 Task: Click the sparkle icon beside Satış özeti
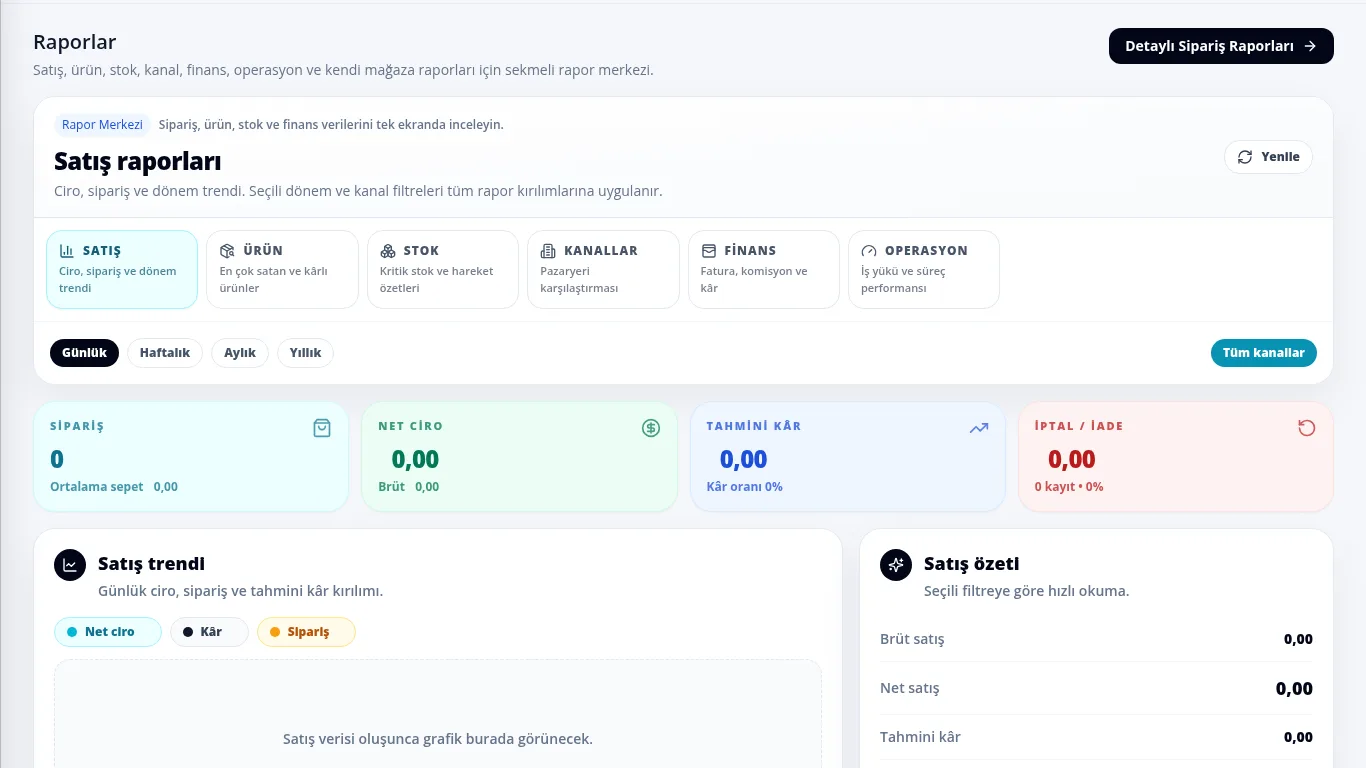(x=896, y=565)
